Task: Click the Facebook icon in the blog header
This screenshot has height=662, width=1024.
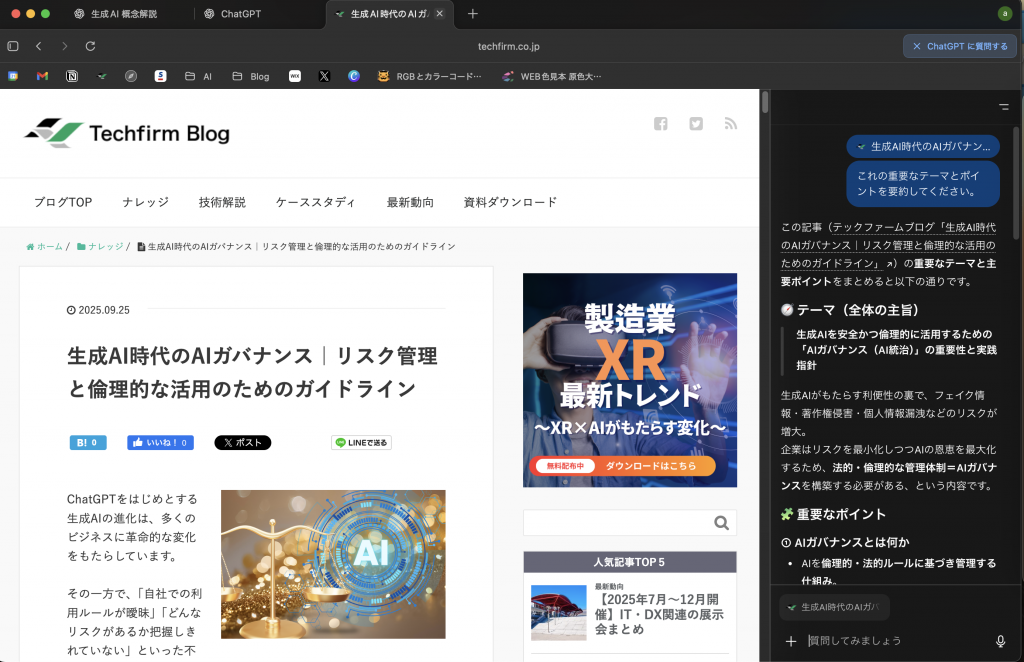Action: 660,123
